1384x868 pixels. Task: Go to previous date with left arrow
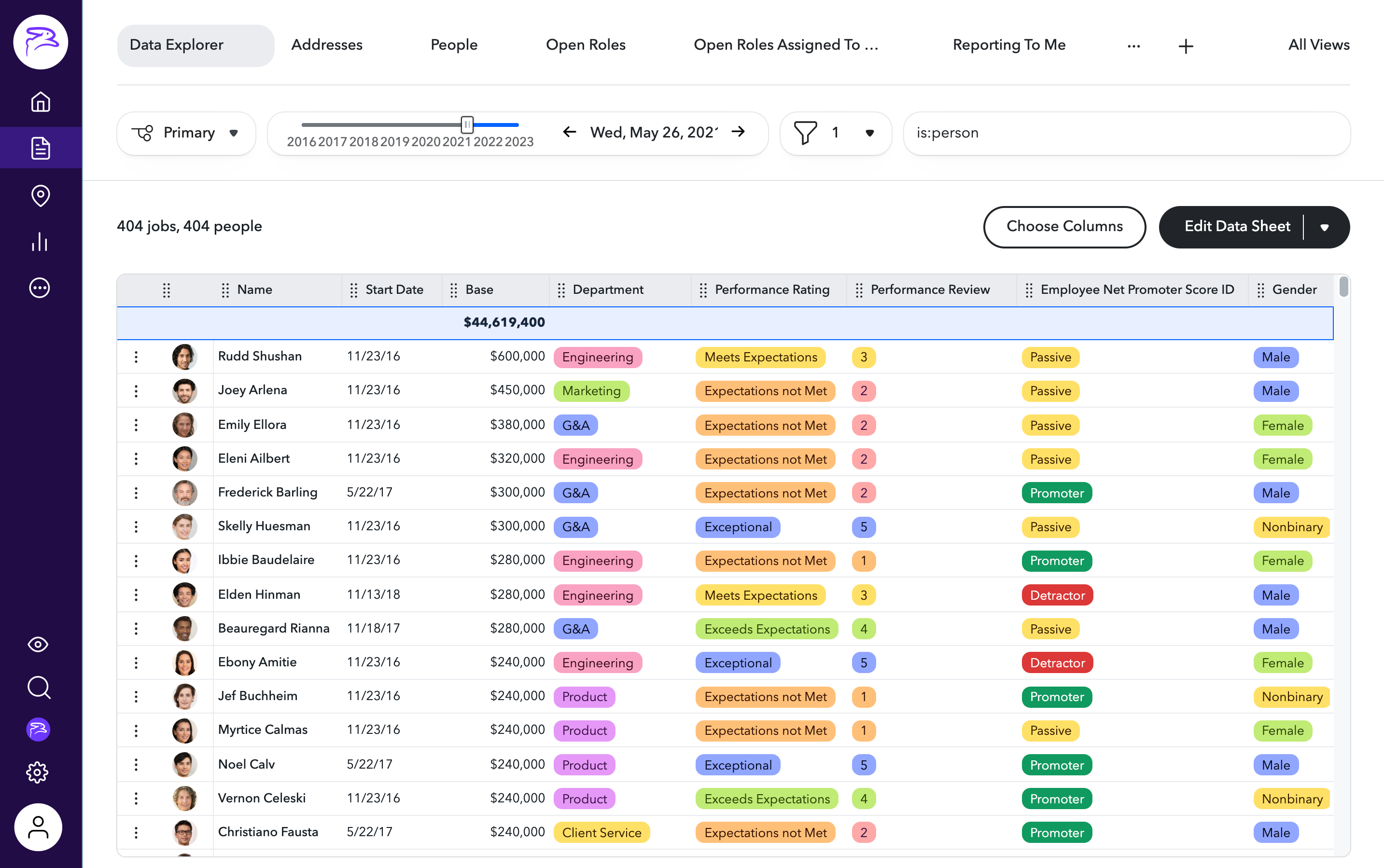pyautogui.click(x=569, y=132)
